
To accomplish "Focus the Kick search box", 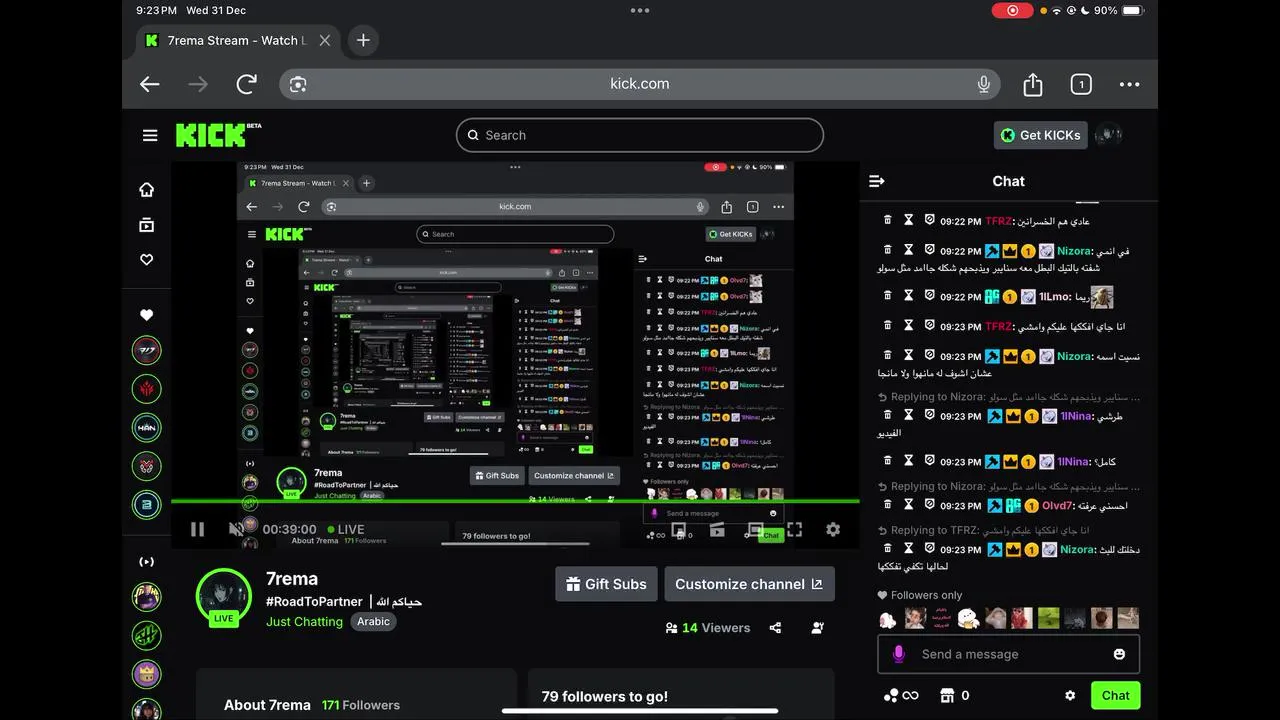I will click(x=640, y=135).
